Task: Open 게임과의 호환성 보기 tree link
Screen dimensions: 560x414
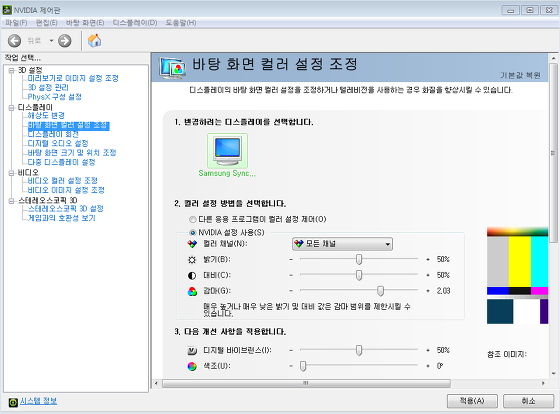Action: 61,218
